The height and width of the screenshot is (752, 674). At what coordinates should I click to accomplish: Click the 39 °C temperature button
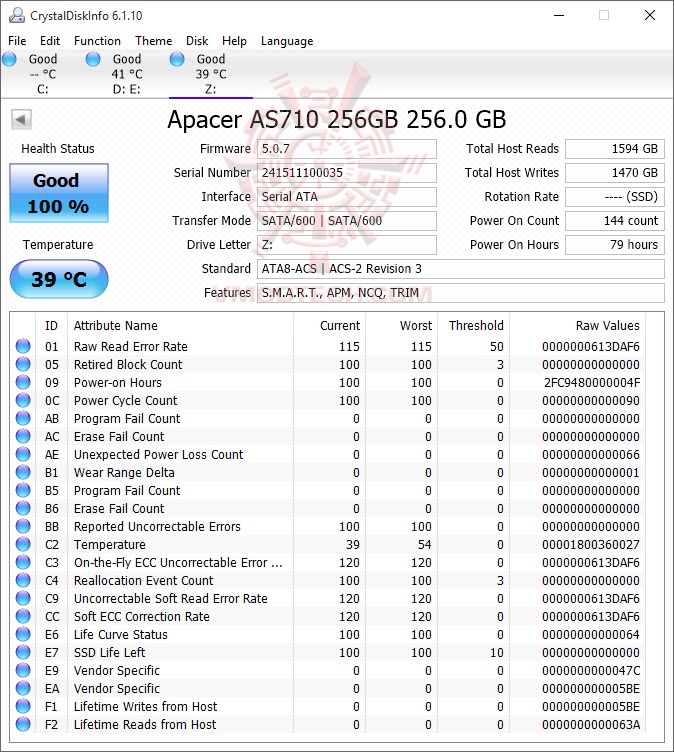[59, 279]
